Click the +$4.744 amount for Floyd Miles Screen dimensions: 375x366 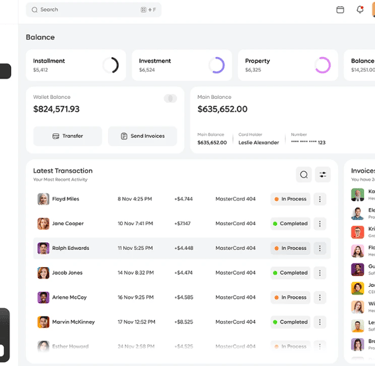[184, 199]
